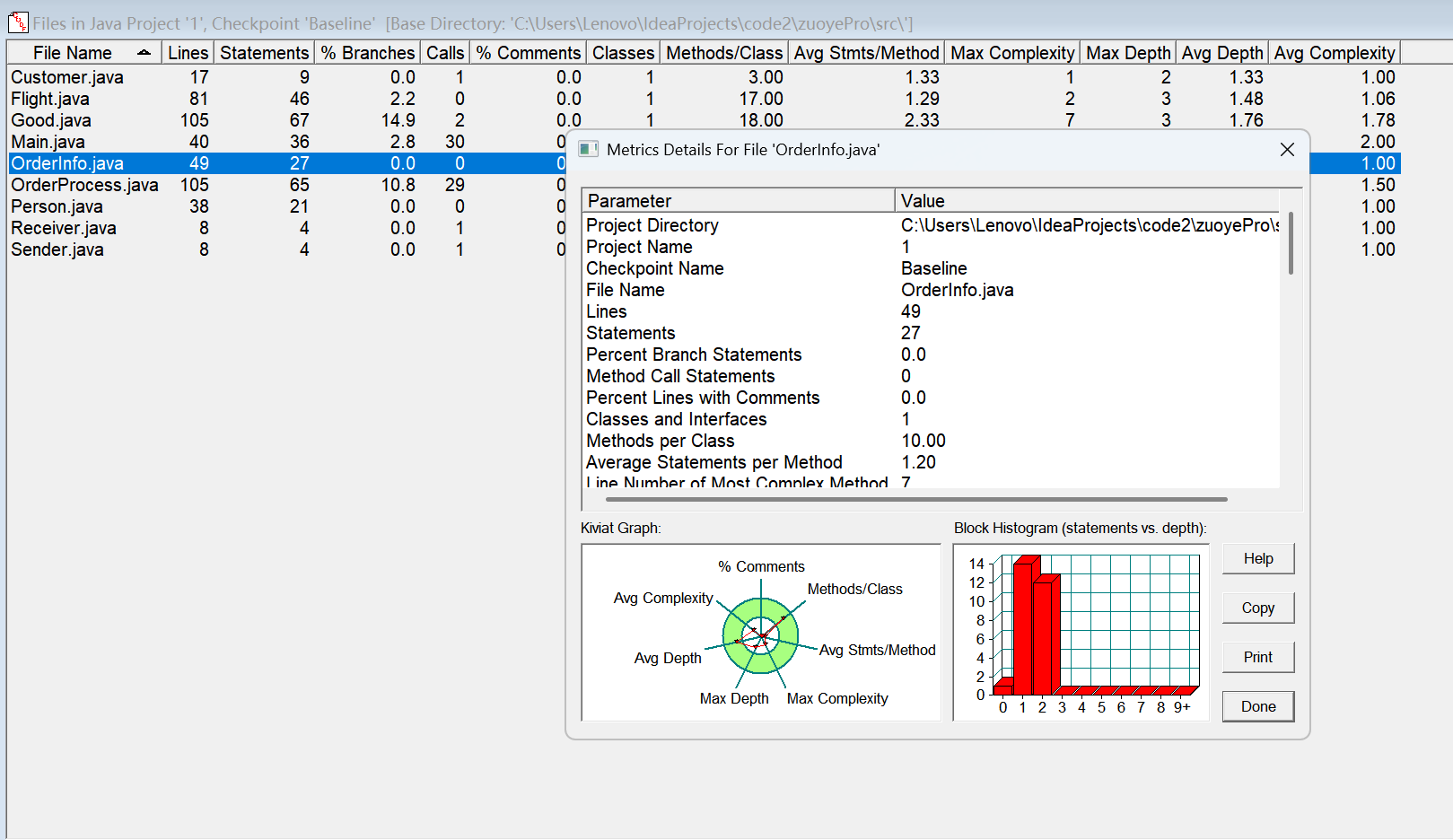The height and width of the screenshot is (840, 1453).
Task: Click the Kiviat Graph chart
Action: pos(761,632)
